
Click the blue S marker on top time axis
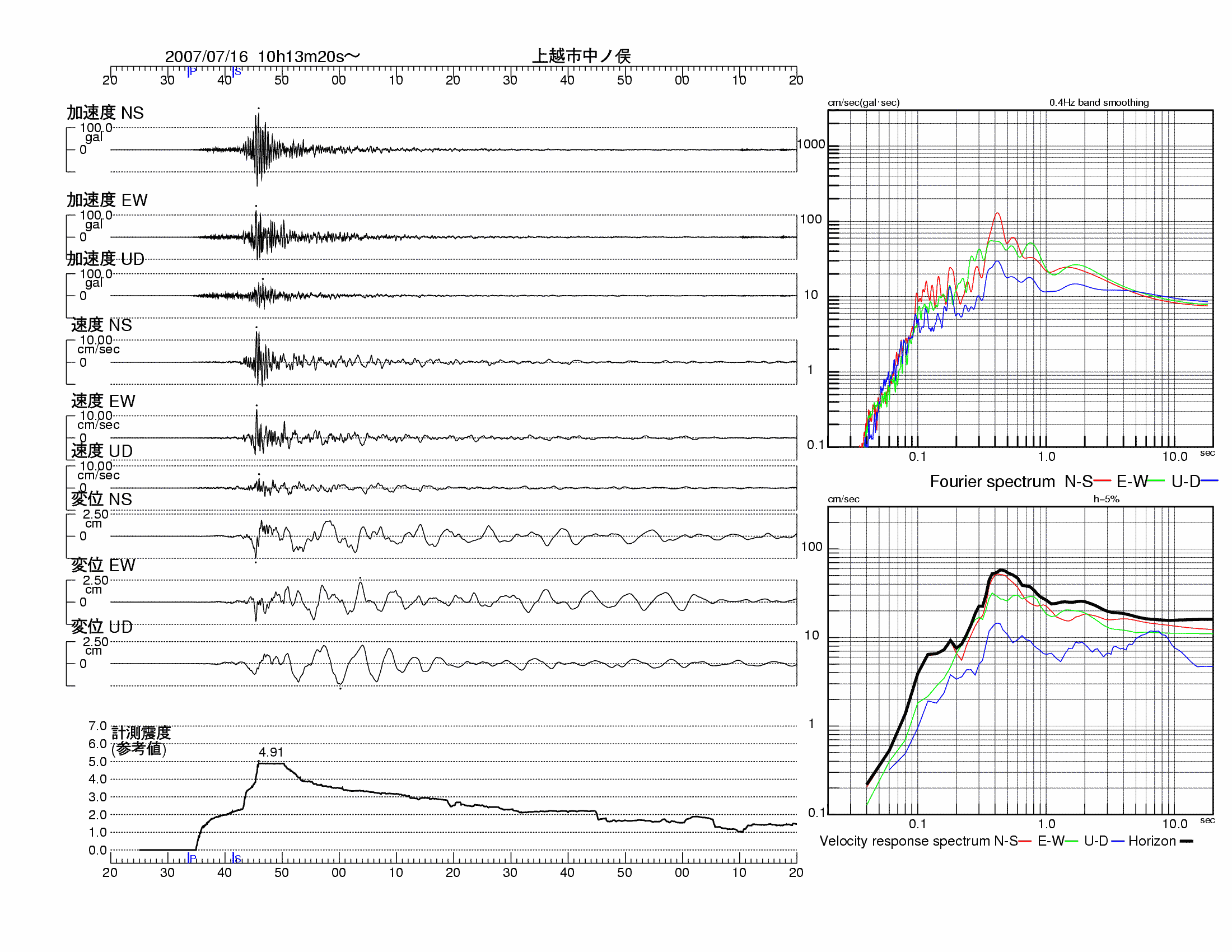(236, 72)
